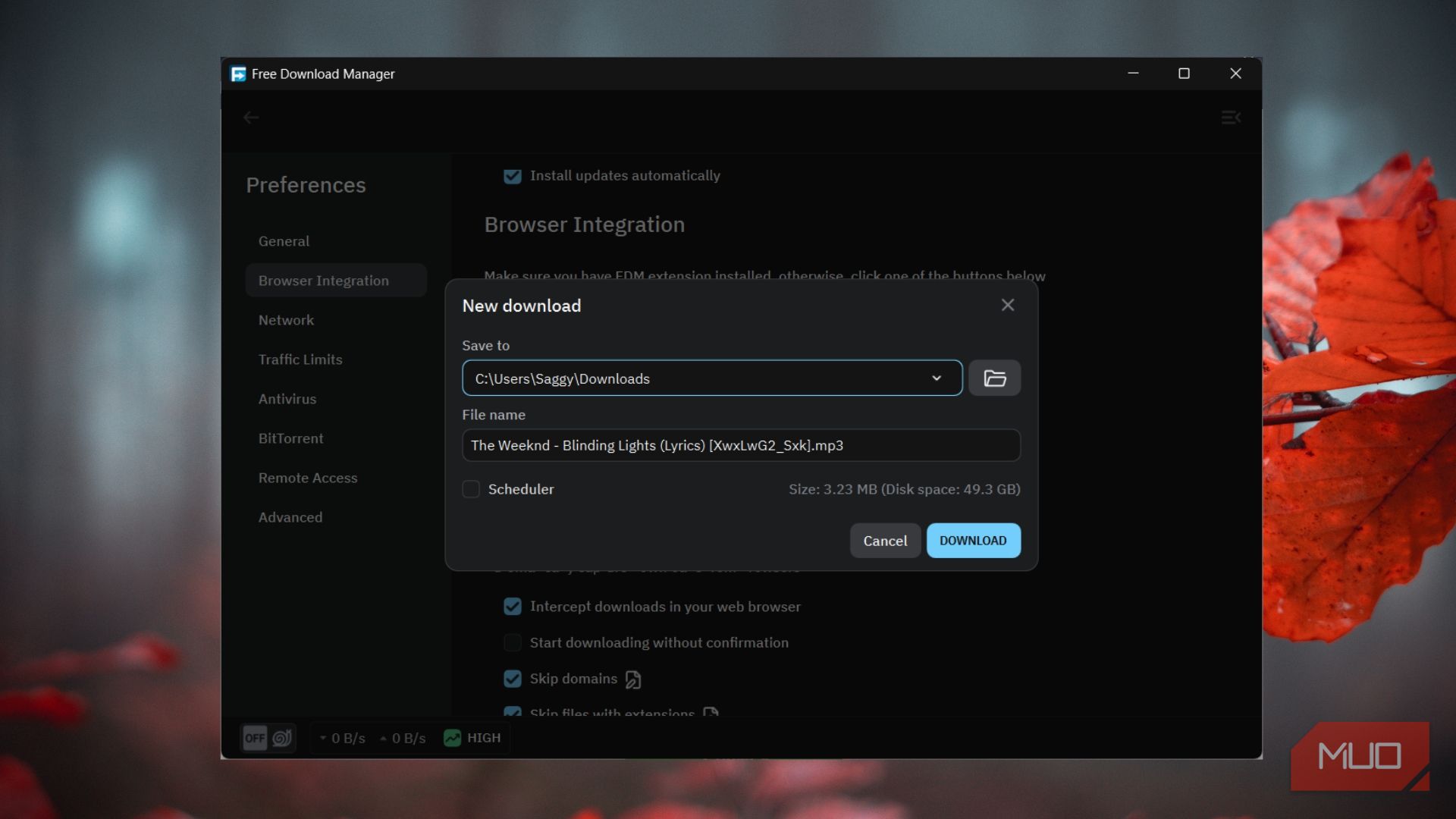Image resolution: width=1456 pixels, height=819 pixels.
Task: Uncheck Intercept downloads in your web browser
Action: tap(513, 607)
